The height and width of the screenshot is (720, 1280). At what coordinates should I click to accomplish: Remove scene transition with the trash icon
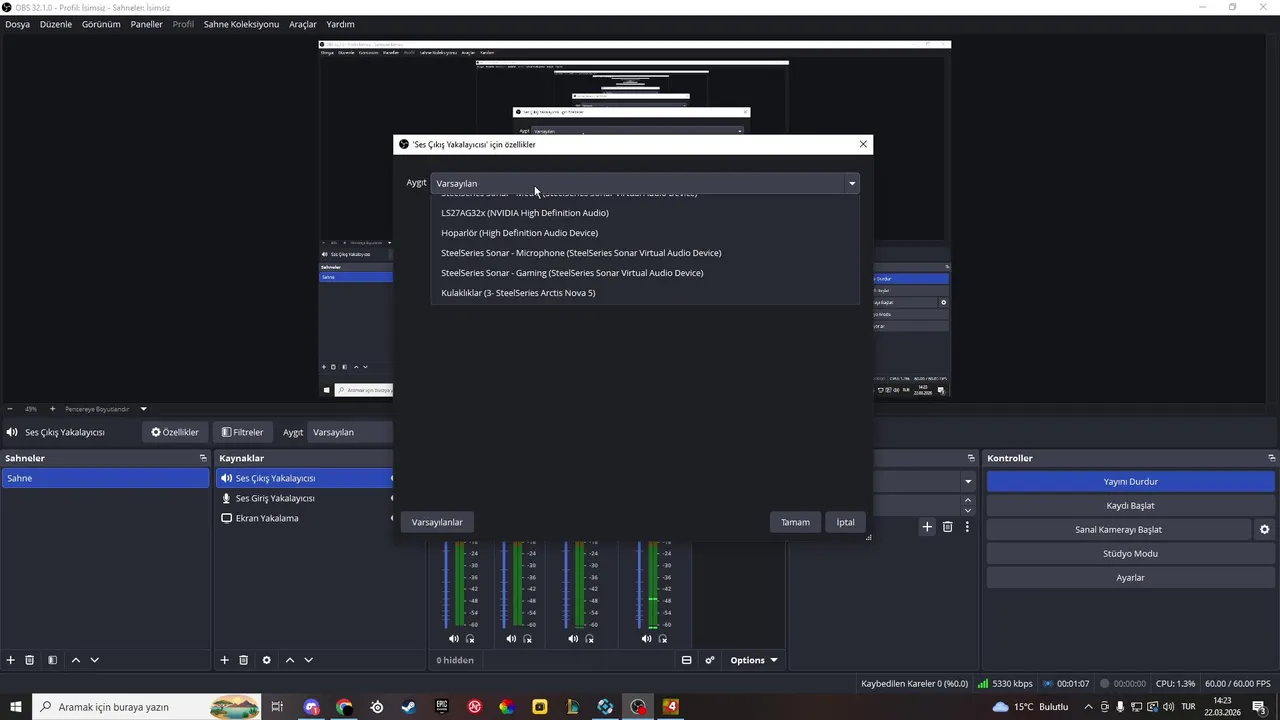tap(948, 526)
